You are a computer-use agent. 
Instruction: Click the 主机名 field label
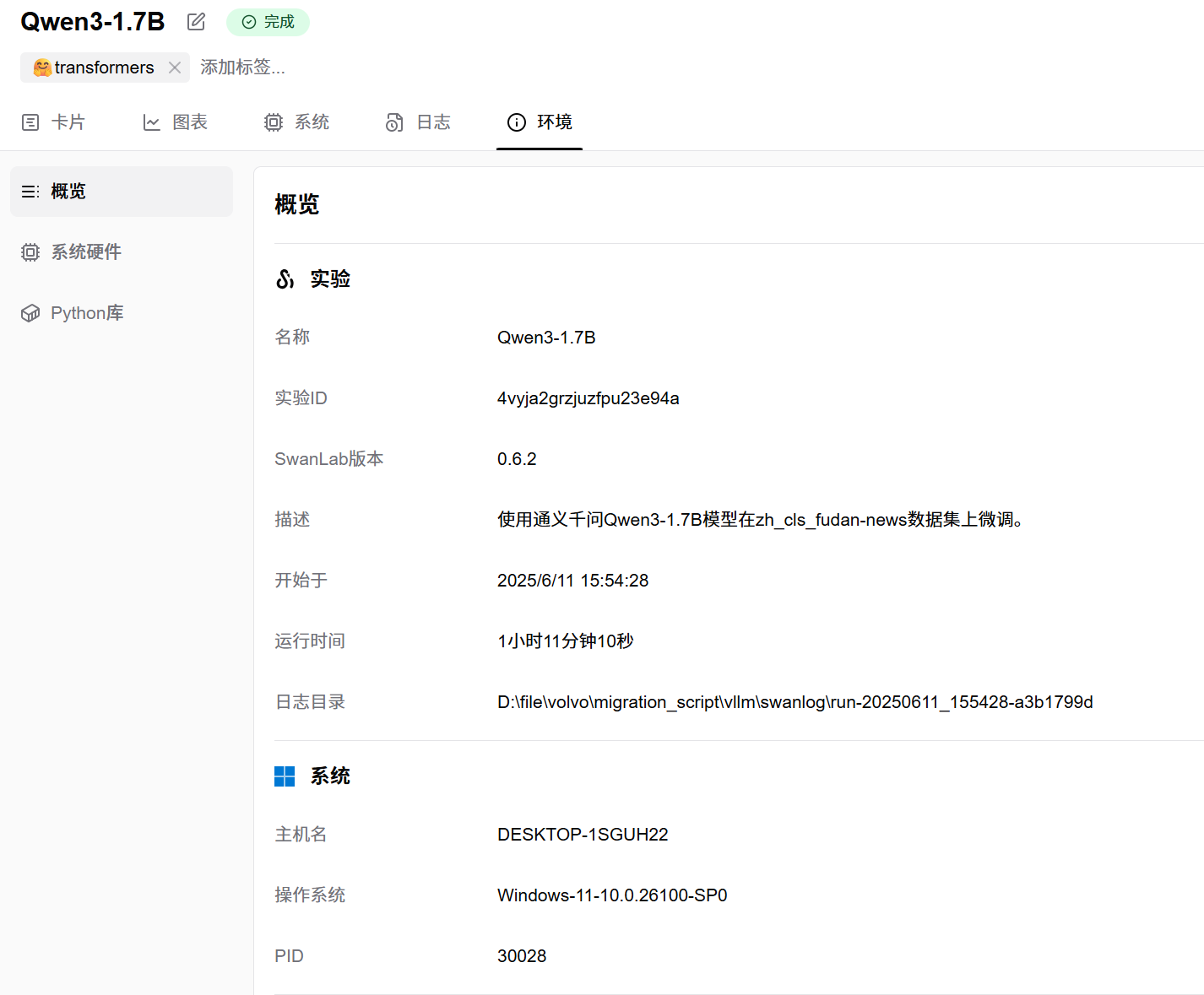tap(301, 835)
